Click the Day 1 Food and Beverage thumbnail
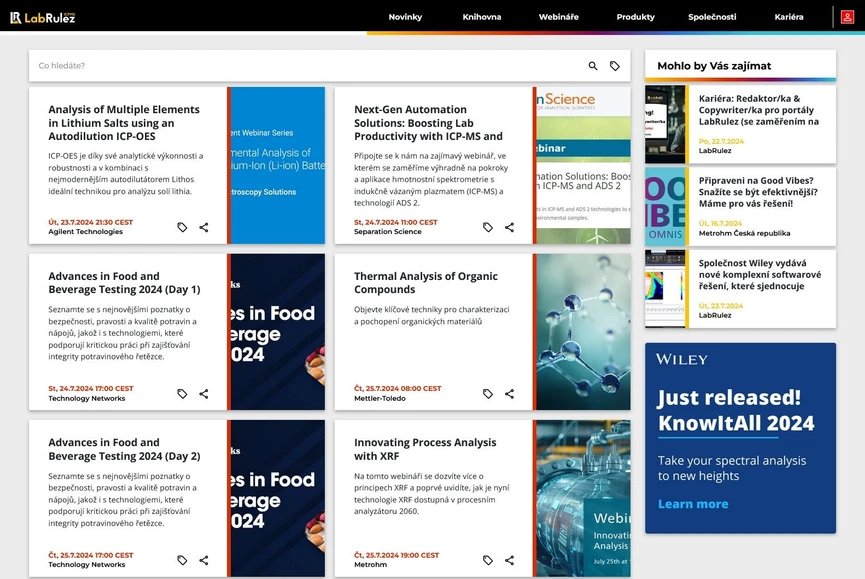Image resolution: width=865 pixels, height=579 pixels. click(x=277, y=332)
